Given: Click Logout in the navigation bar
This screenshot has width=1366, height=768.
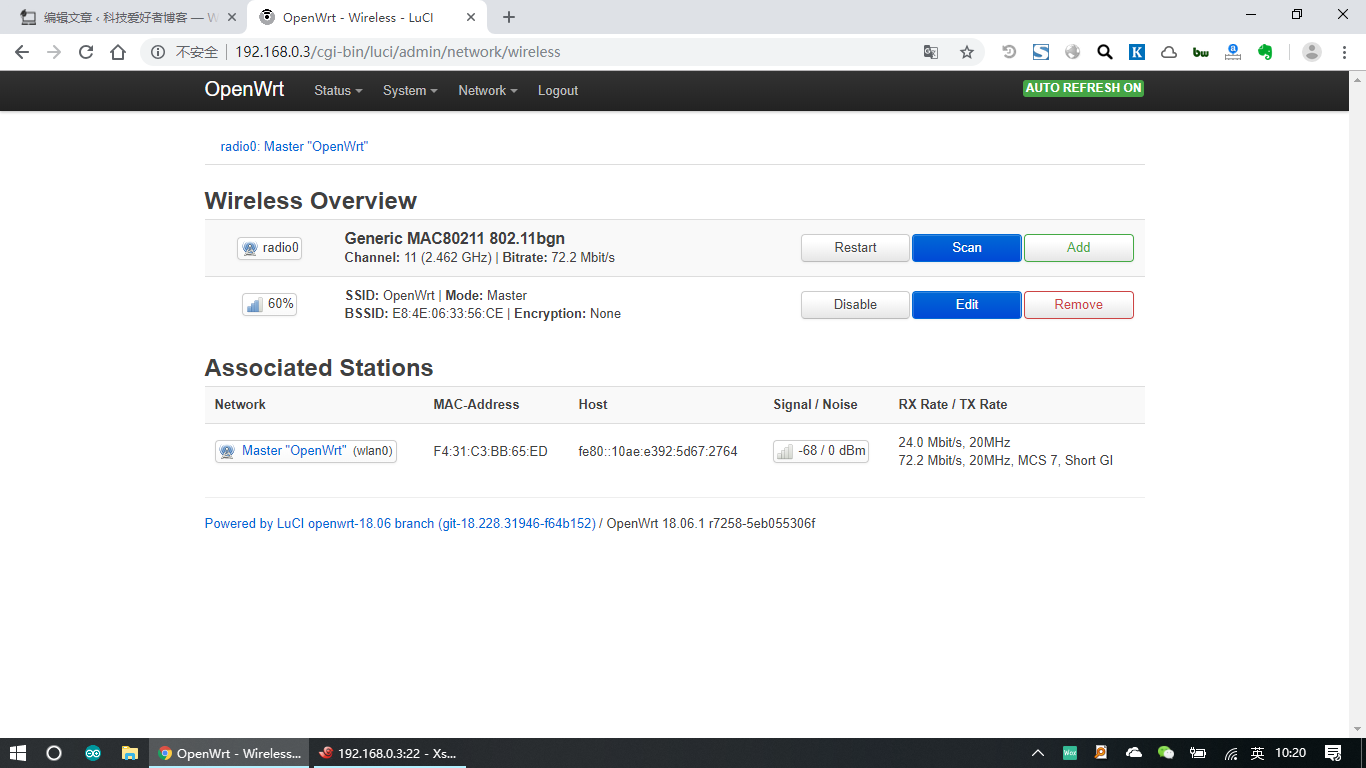Looking at the screenshot, I should (558, 91).
